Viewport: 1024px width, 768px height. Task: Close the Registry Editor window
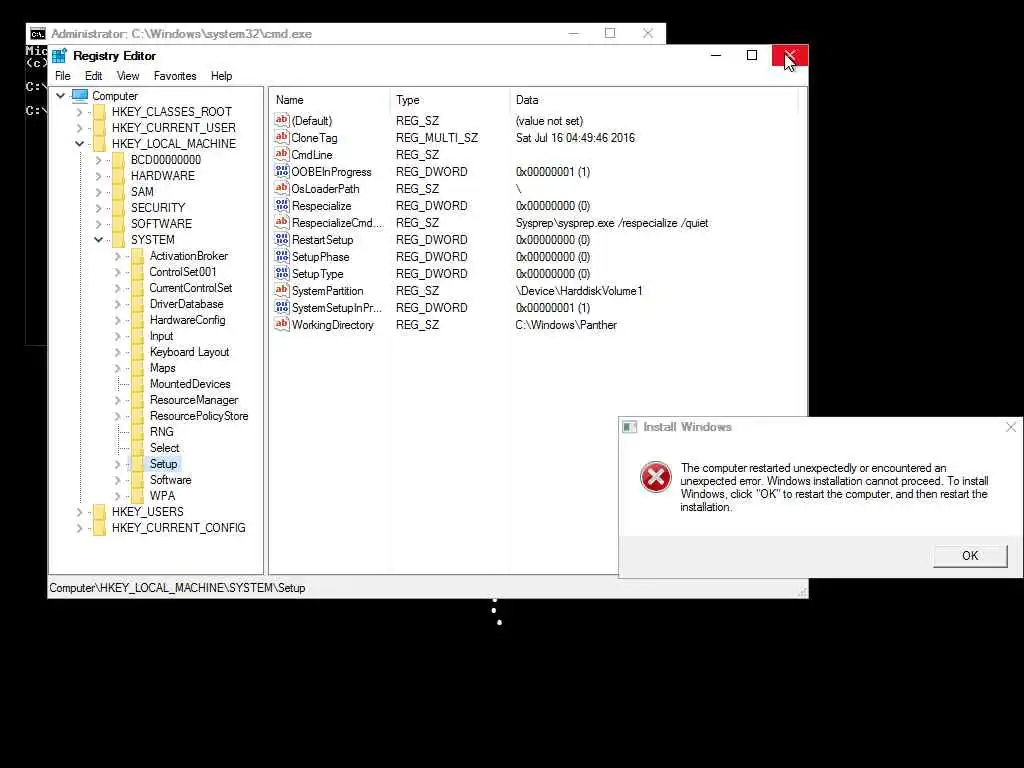[x=790, y=56]
